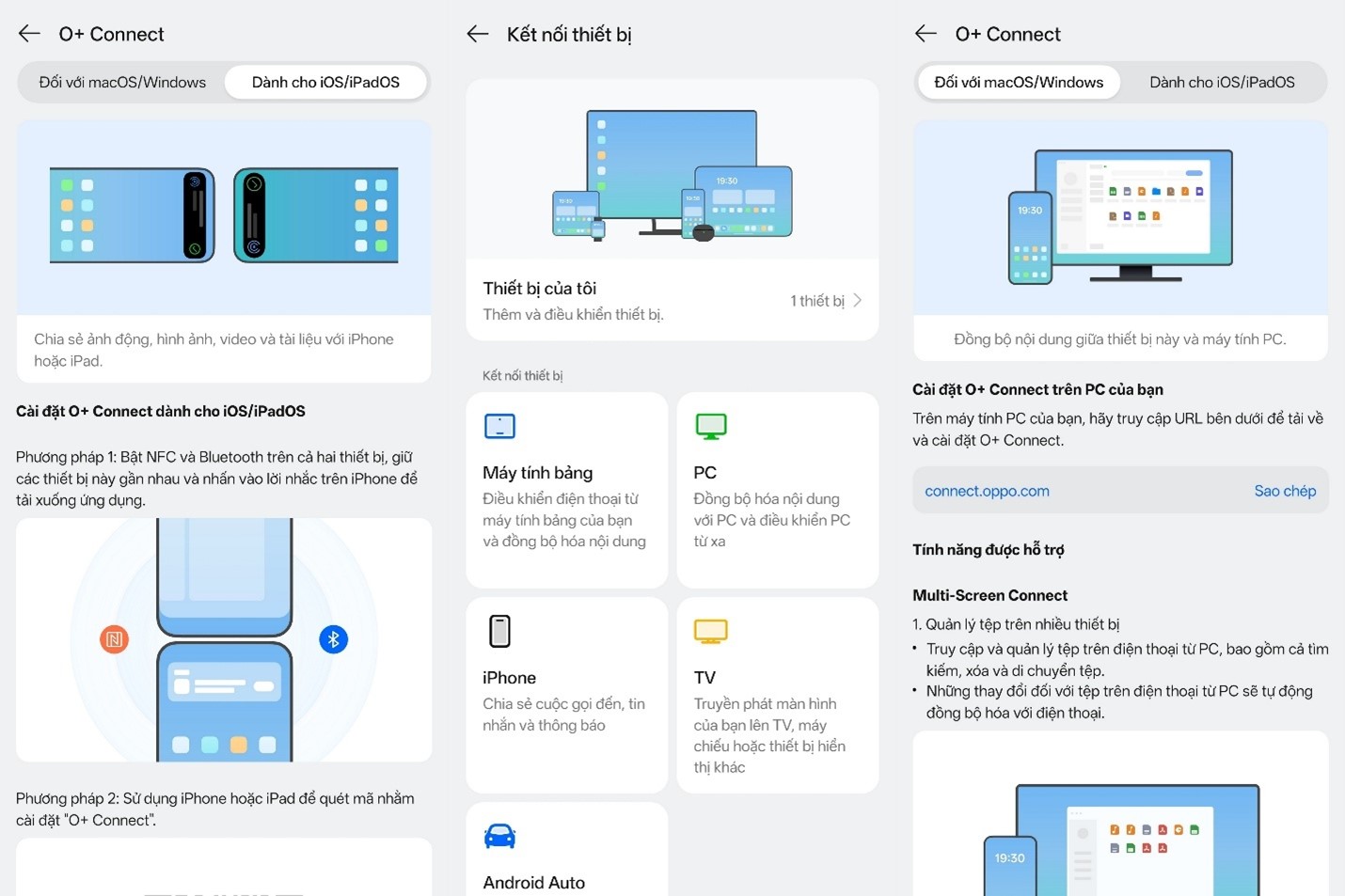
Task: Tap the phone and monitor illustration above 'Đồng bộ nội dung'
Action: pyautogui.click(x=1119, y=216)
